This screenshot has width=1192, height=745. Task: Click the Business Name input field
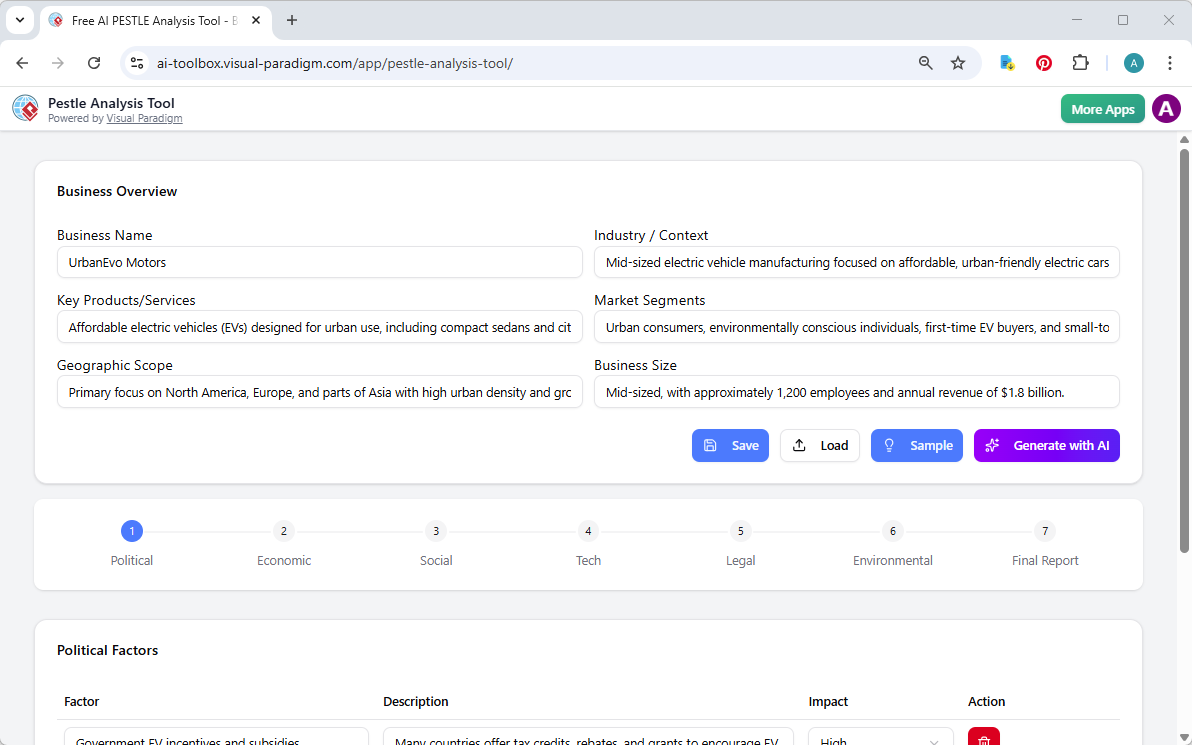320,262
